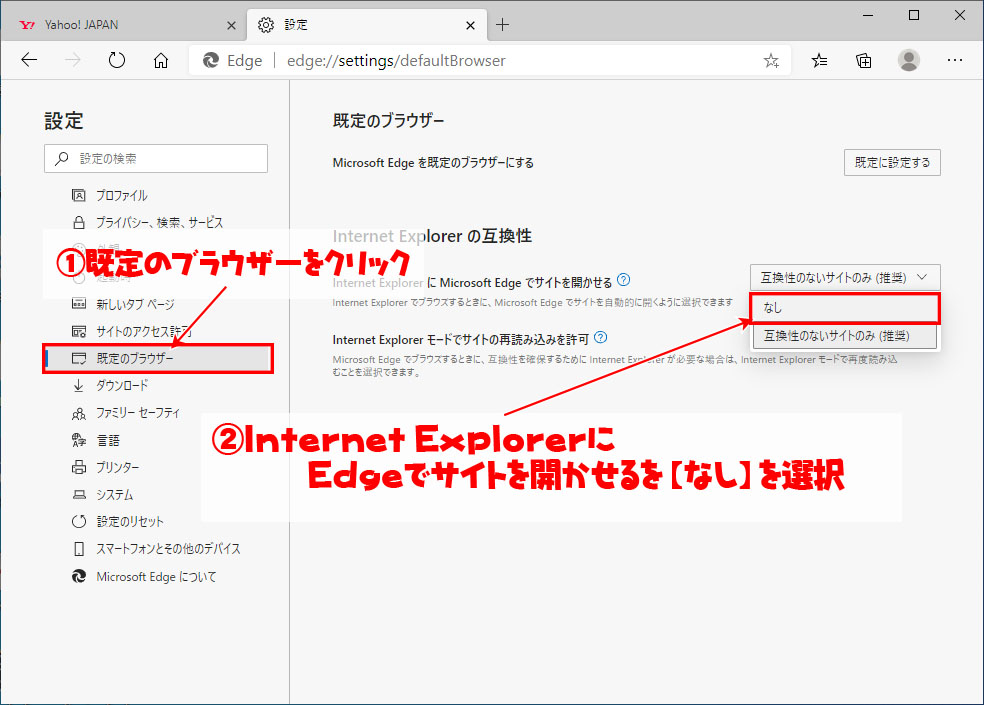Viewport: 984px width, 705px height.
Task: Select 既定のブラウザー in sidebar
Action: coord(158,358)
